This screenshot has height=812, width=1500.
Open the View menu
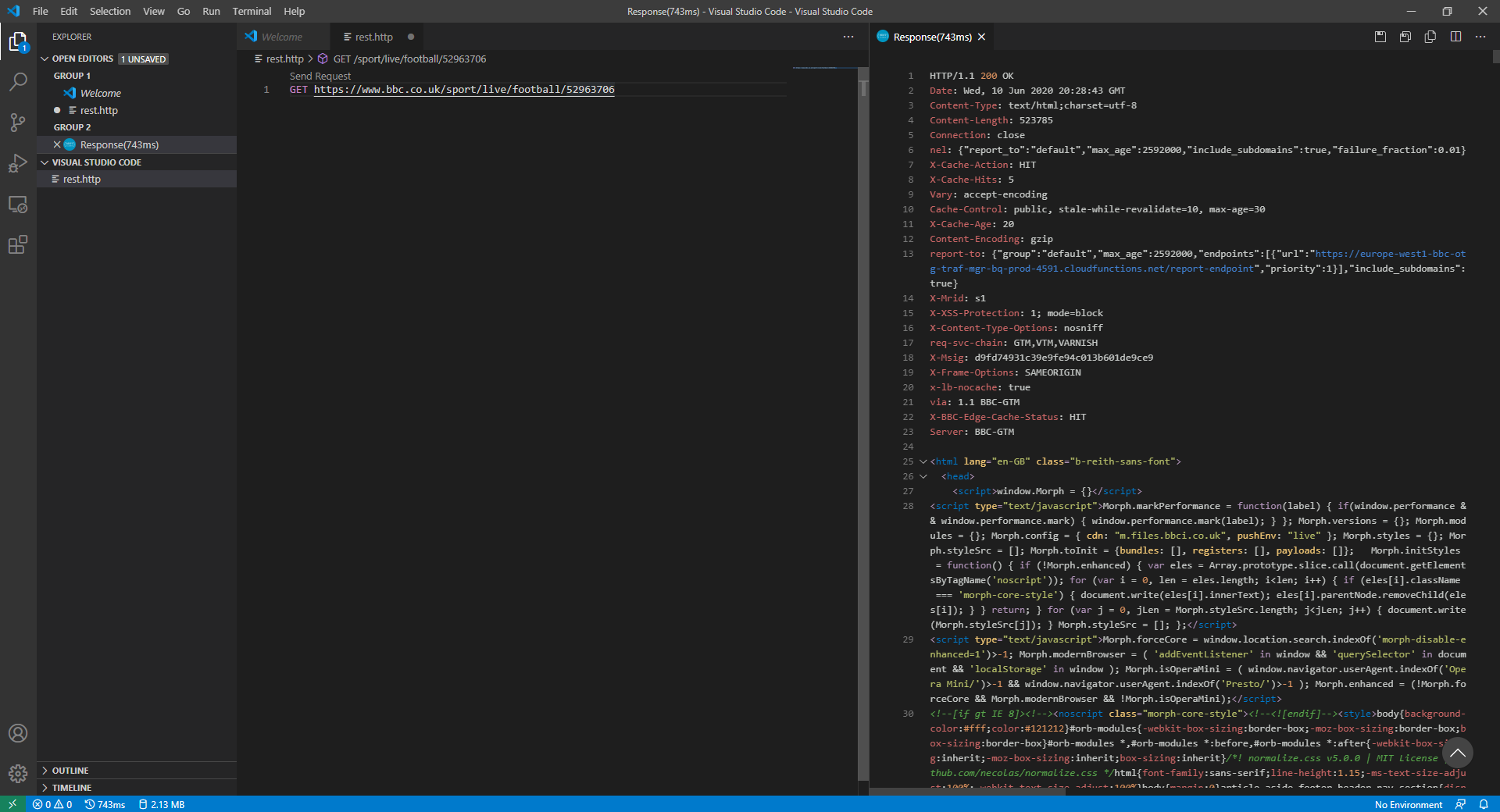pos(154,11)
